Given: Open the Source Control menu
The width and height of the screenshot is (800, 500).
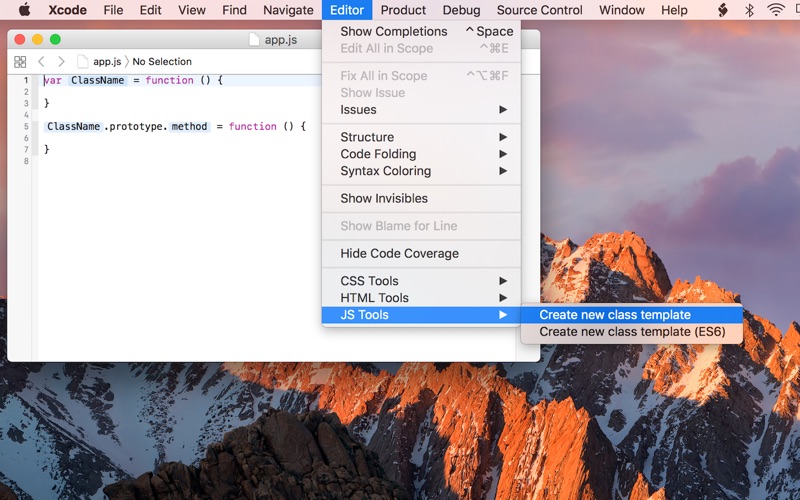Looking at the screenshot, I should [x=539, y=10].
